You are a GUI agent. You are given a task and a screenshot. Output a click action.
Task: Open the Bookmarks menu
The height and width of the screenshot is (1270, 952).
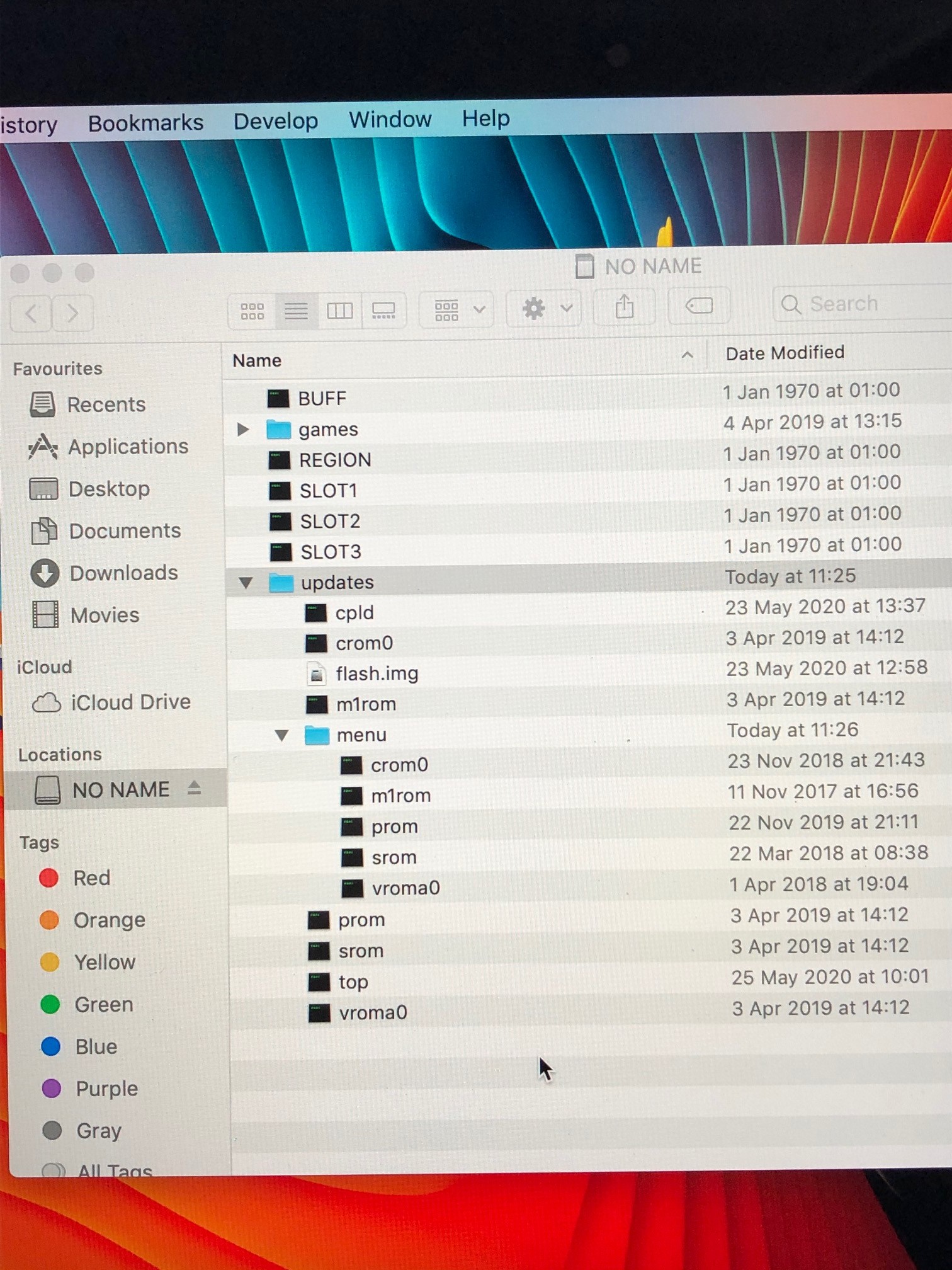coord(145,123)
